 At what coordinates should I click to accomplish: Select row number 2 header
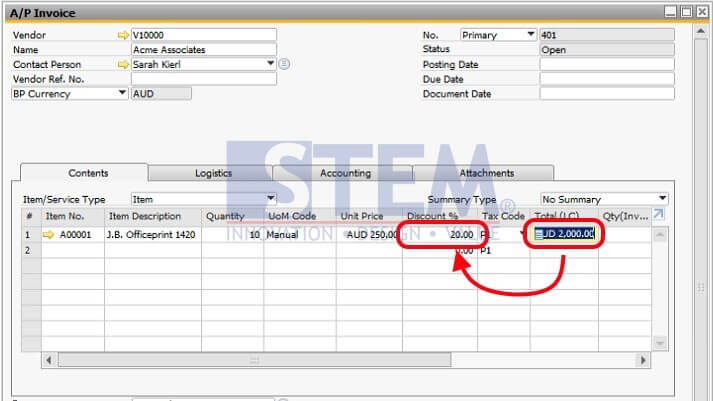pyautogui.click(x=31, y=251)
